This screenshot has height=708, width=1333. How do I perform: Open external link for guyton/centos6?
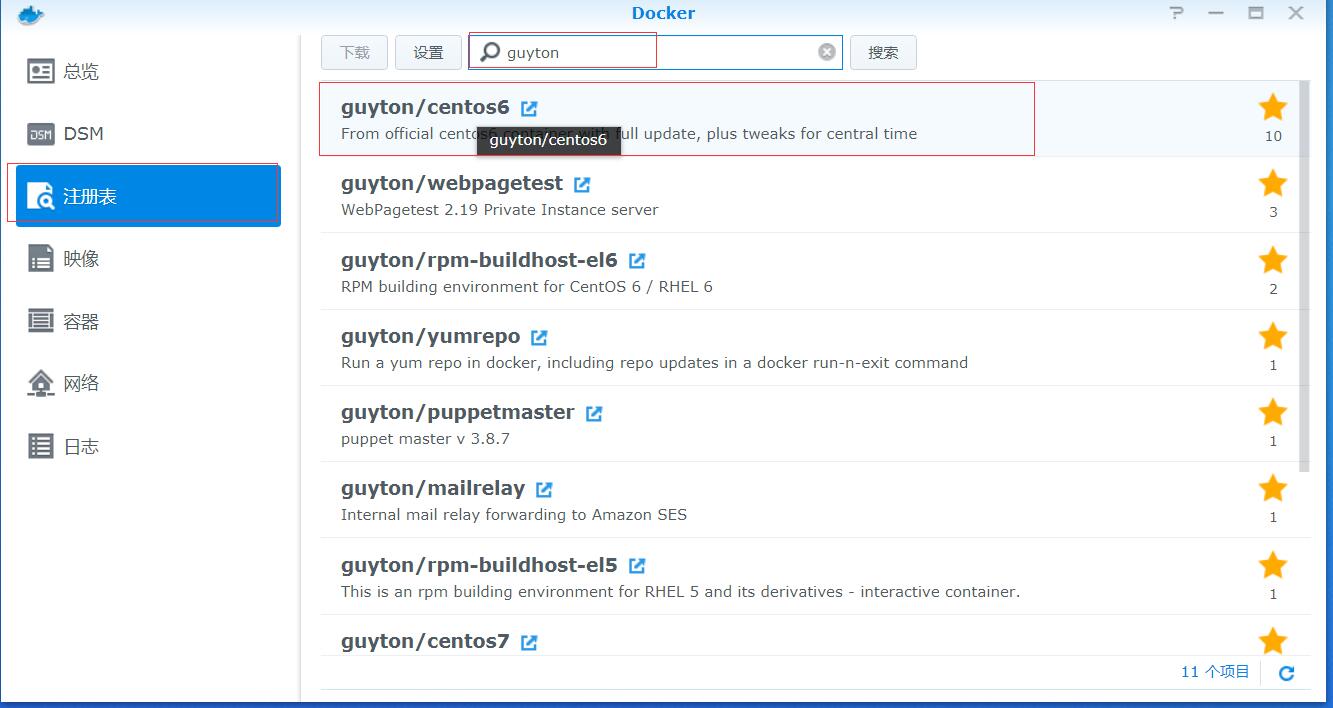click(x=529, y=108)
